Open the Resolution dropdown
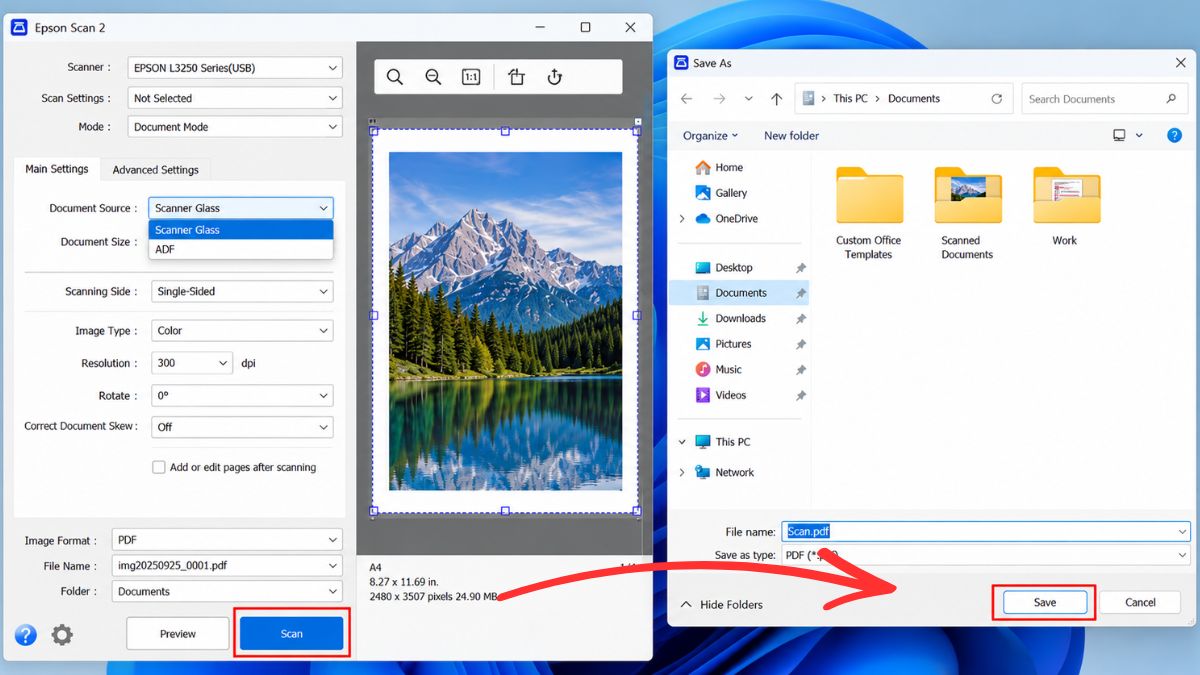 (192, 363)
